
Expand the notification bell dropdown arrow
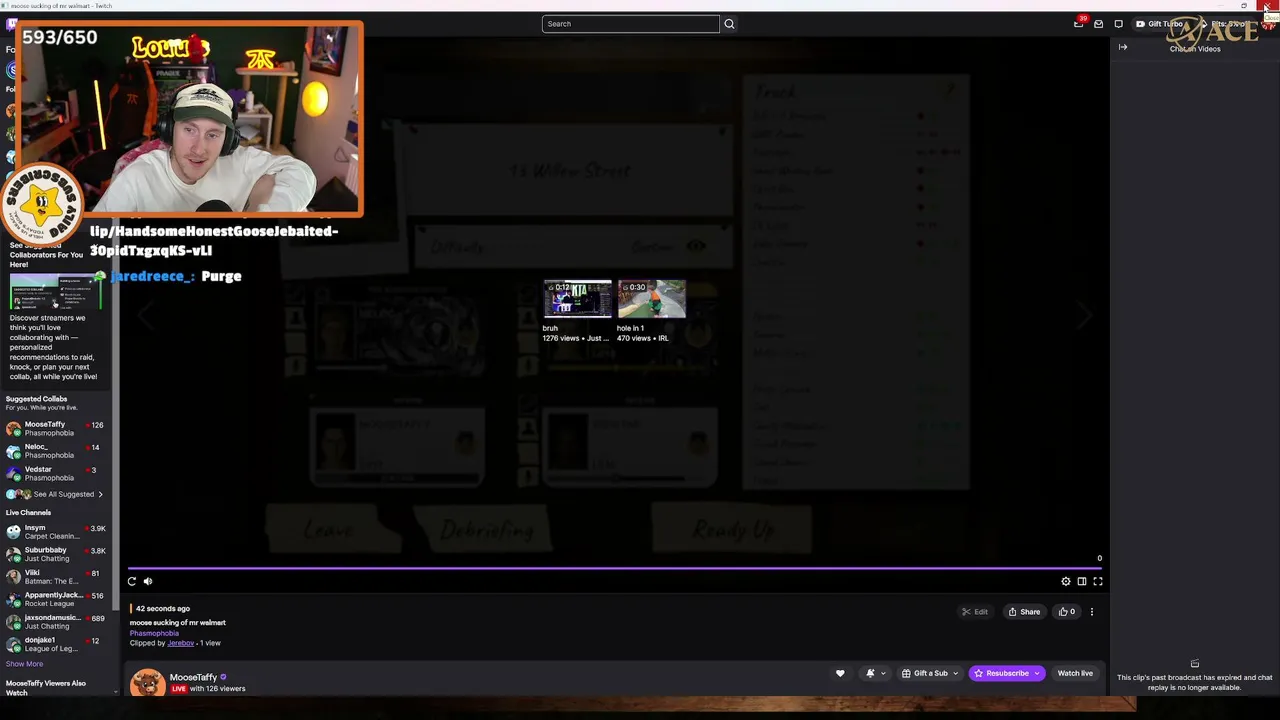tap(883, 674)
